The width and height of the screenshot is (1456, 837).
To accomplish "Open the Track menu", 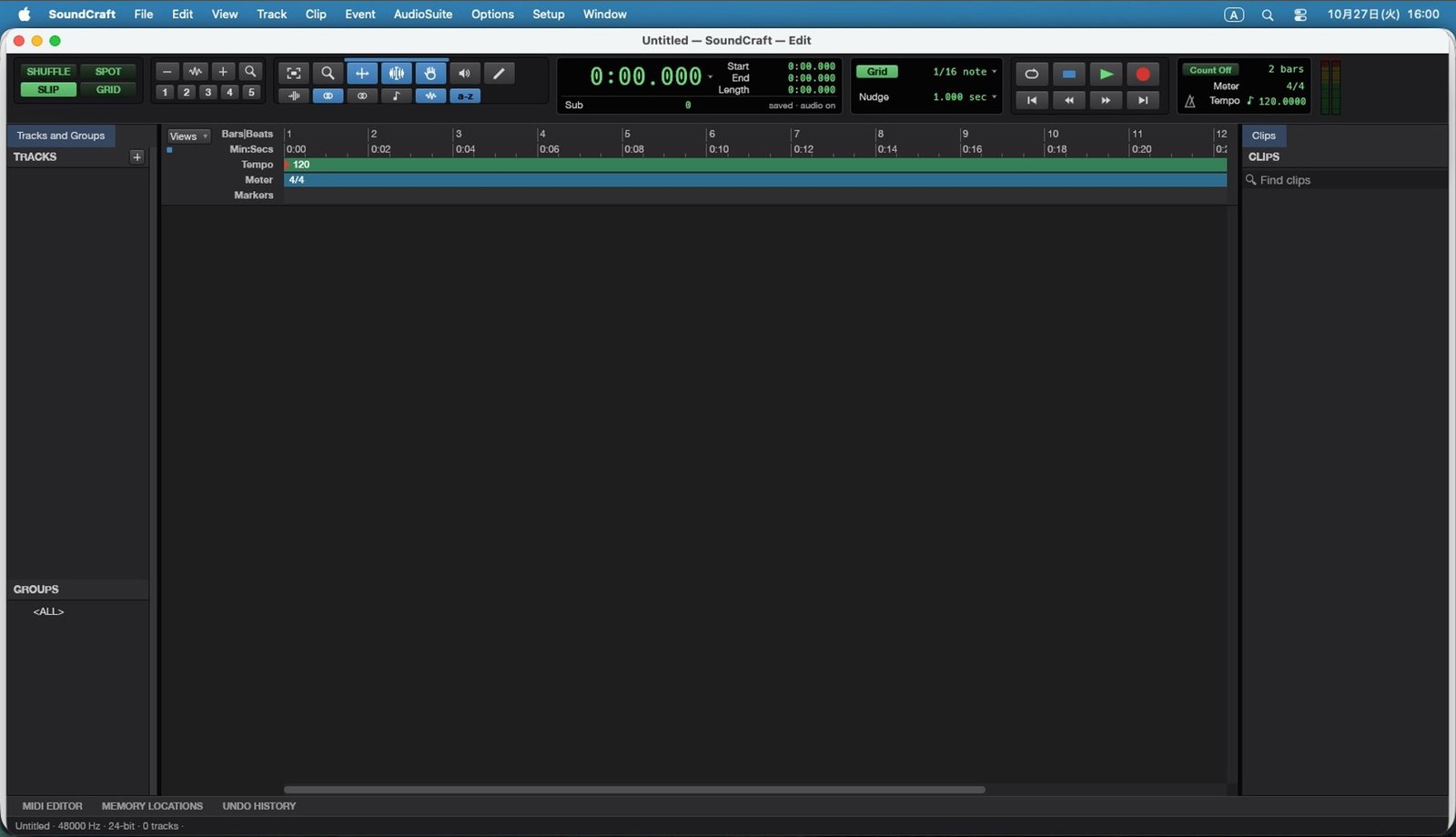I will pos(271,14).
